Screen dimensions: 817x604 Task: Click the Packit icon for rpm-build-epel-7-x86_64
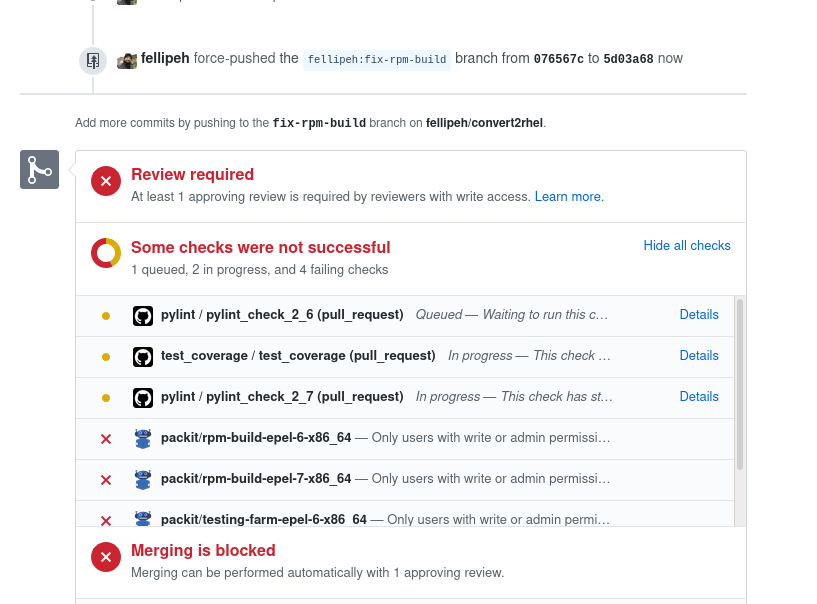click(143, 479)
